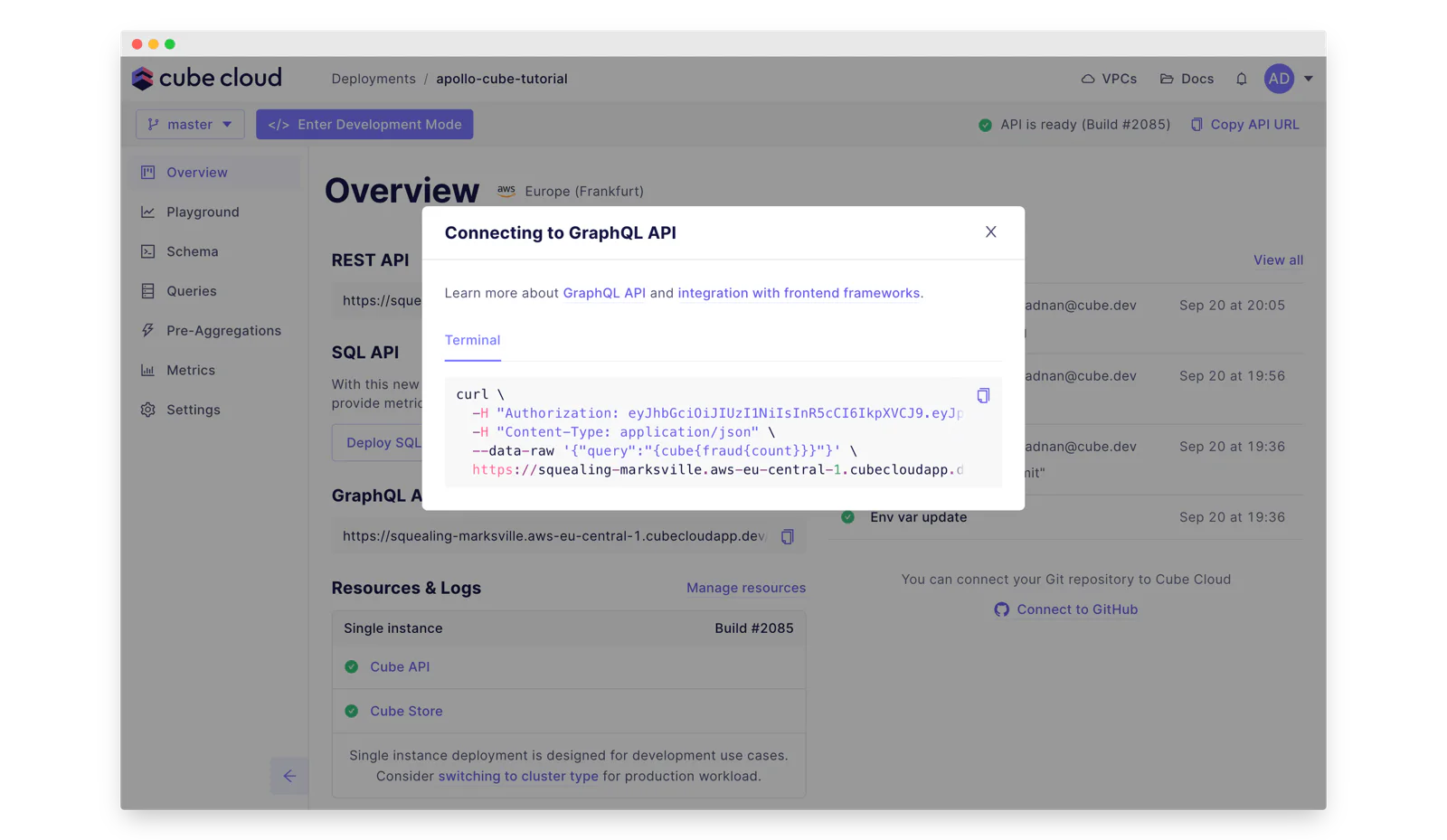This screenshot has width=1447, height=840.
Task: Click the Schema terminal icon
Action: (147, 251)
